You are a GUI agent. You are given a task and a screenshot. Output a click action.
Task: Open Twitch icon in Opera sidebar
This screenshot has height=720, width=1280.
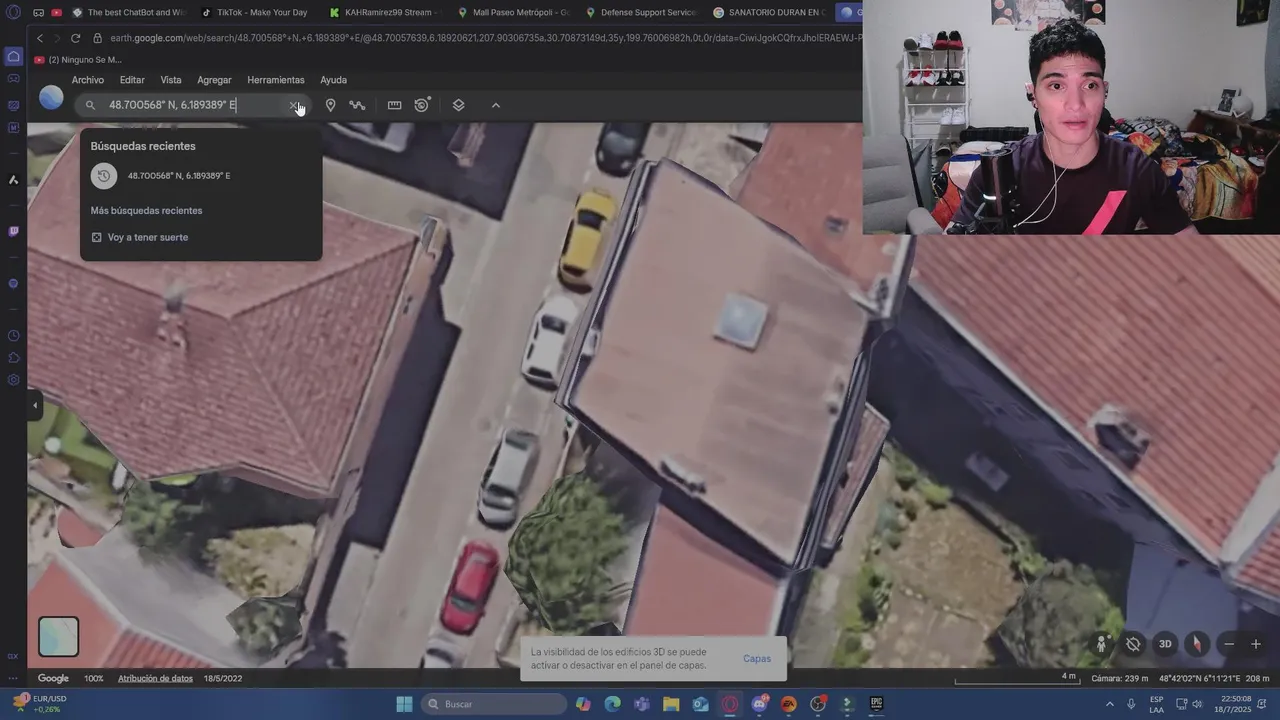click(x=13, y=231)
